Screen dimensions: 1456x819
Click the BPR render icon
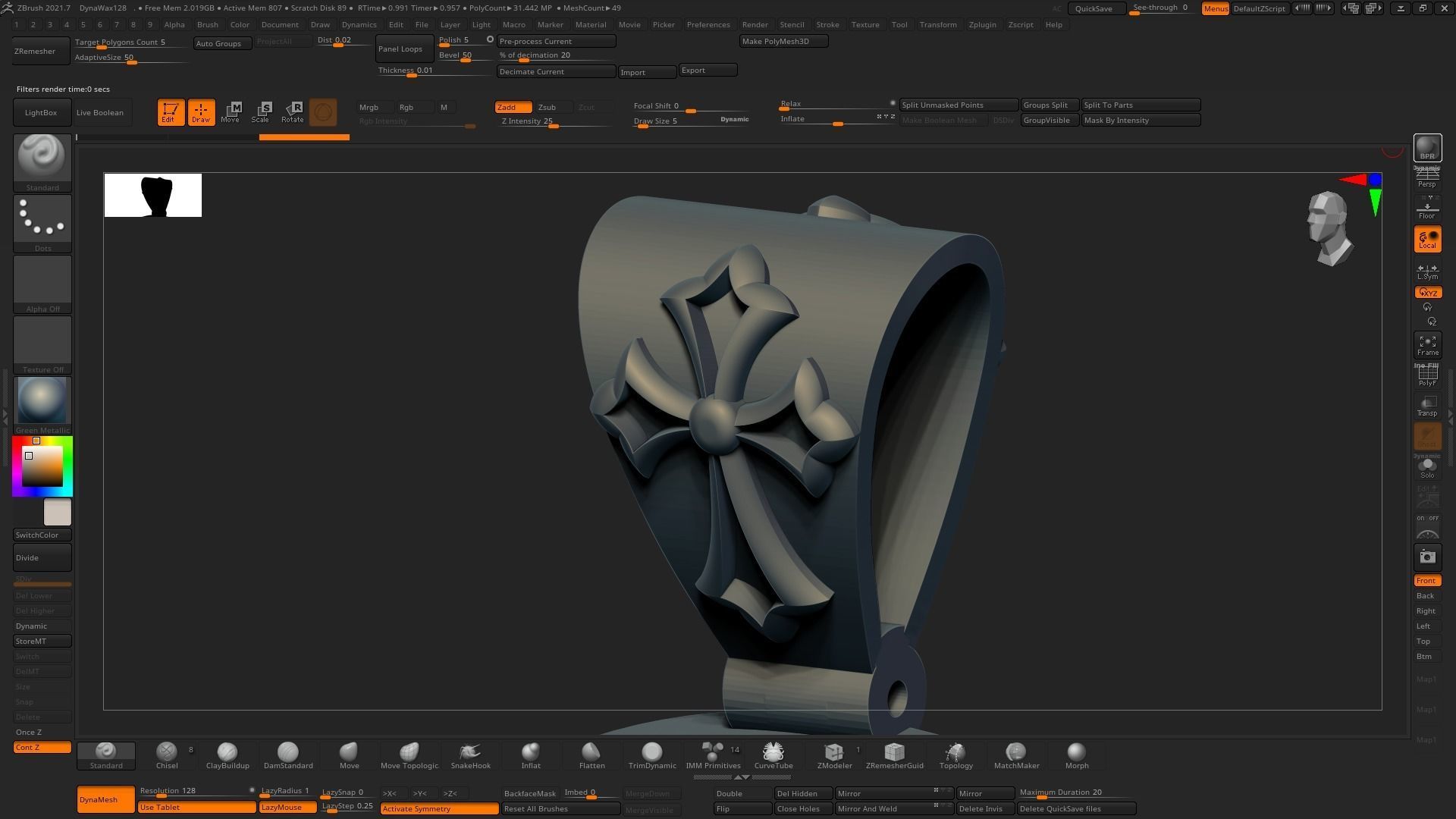coord(1427,148)
